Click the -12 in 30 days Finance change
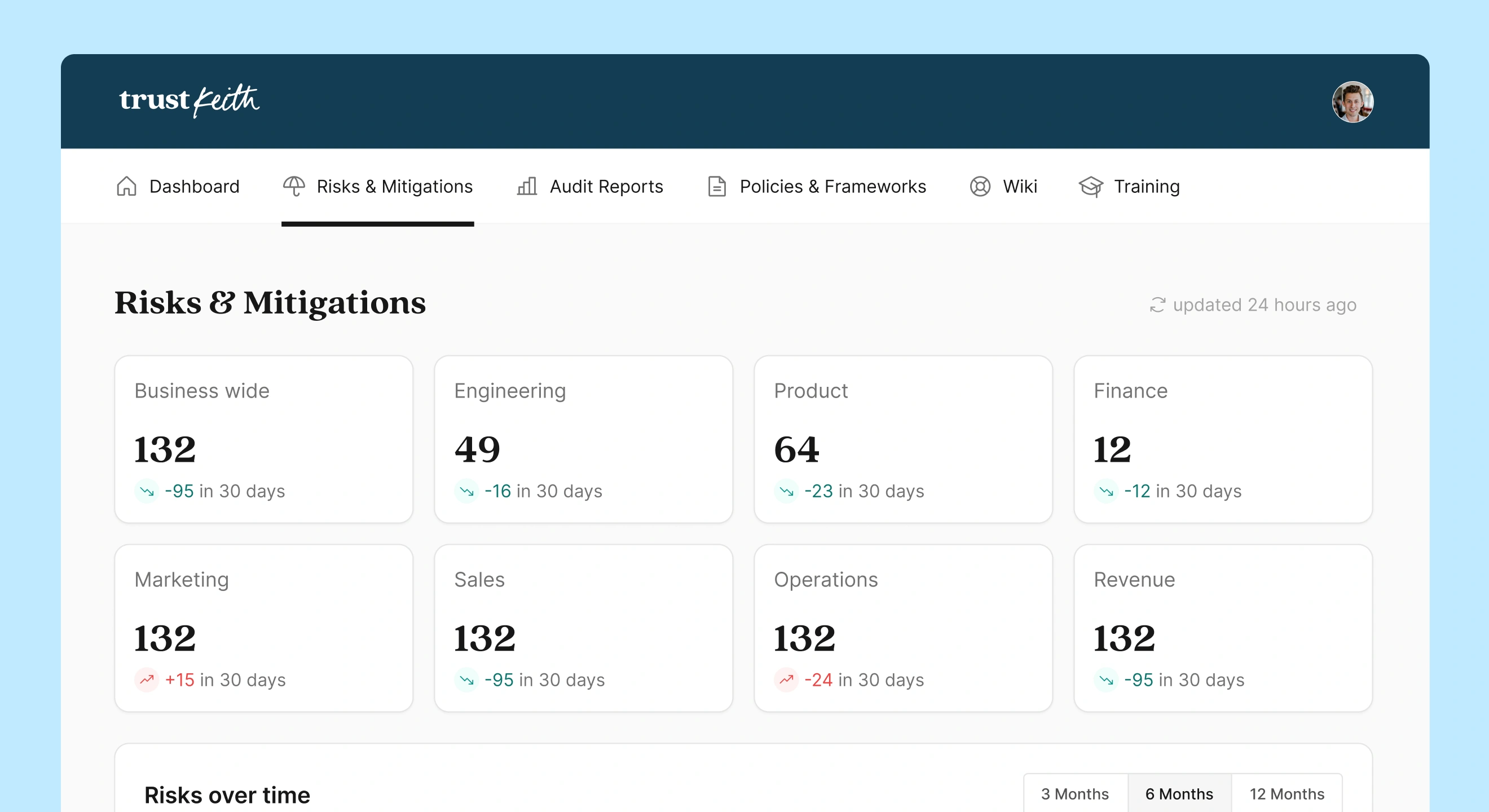 [1183, 491]
